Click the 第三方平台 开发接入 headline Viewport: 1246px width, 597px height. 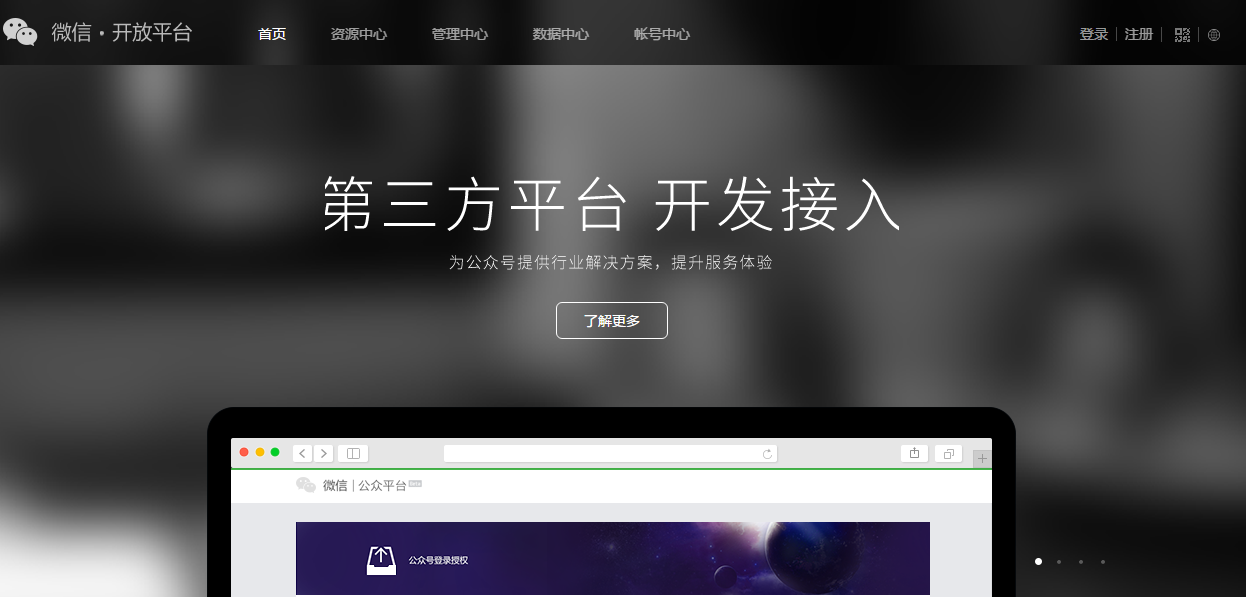click(612, 204)
